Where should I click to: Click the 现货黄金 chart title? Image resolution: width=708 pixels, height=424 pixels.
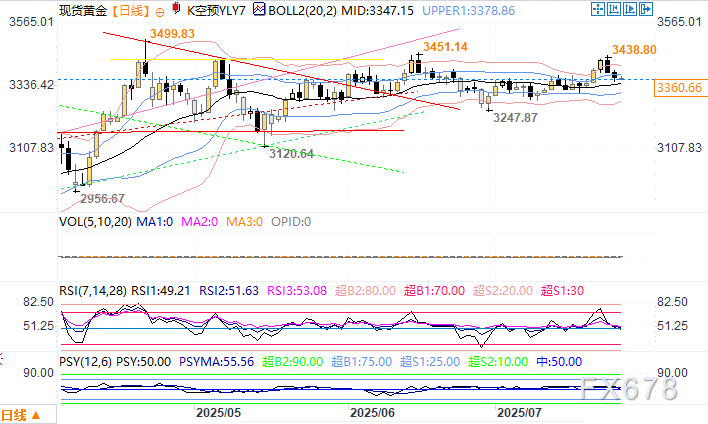point(81,9)
